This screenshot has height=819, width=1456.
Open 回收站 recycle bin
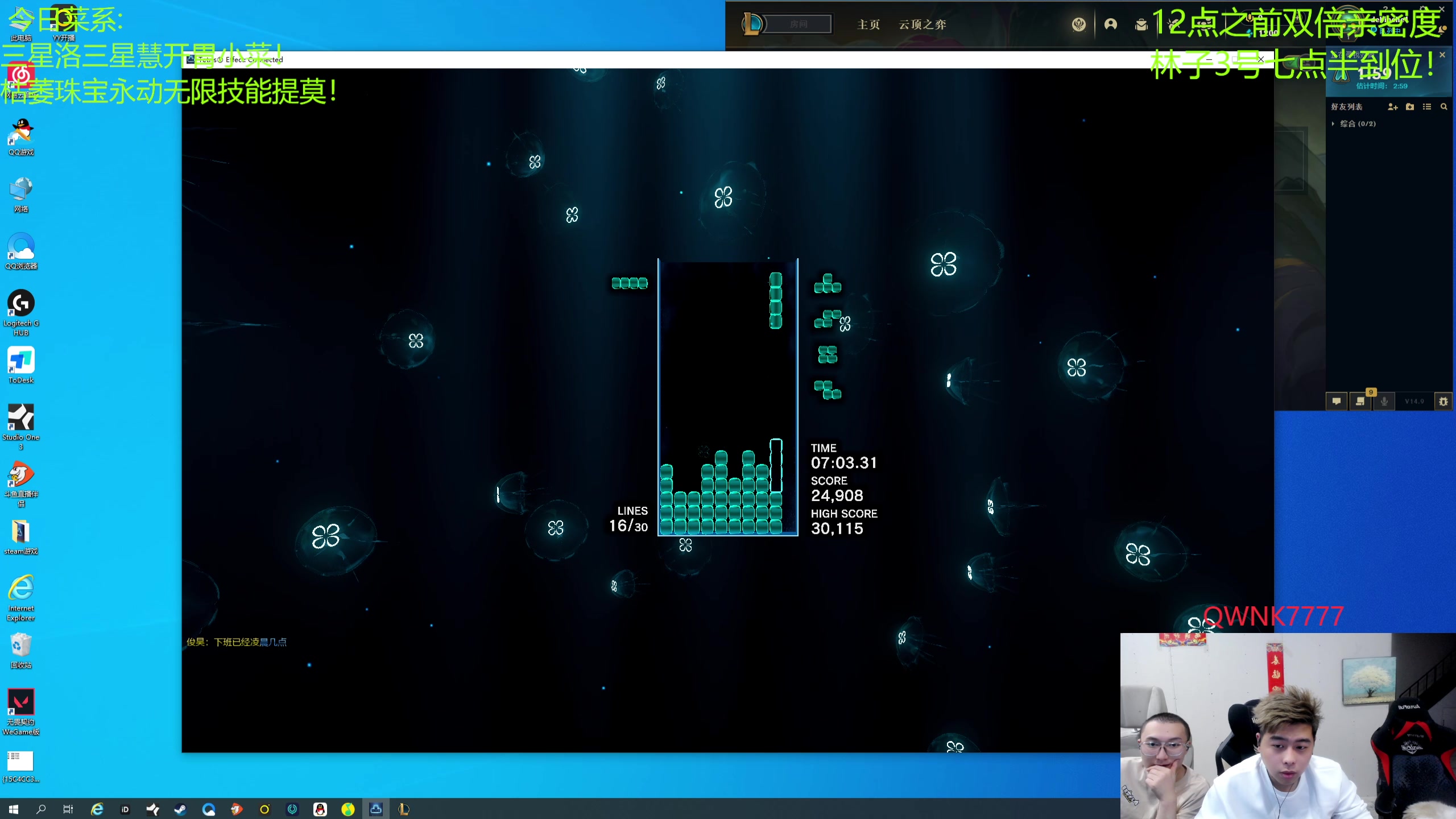click(x=21, y=651)
